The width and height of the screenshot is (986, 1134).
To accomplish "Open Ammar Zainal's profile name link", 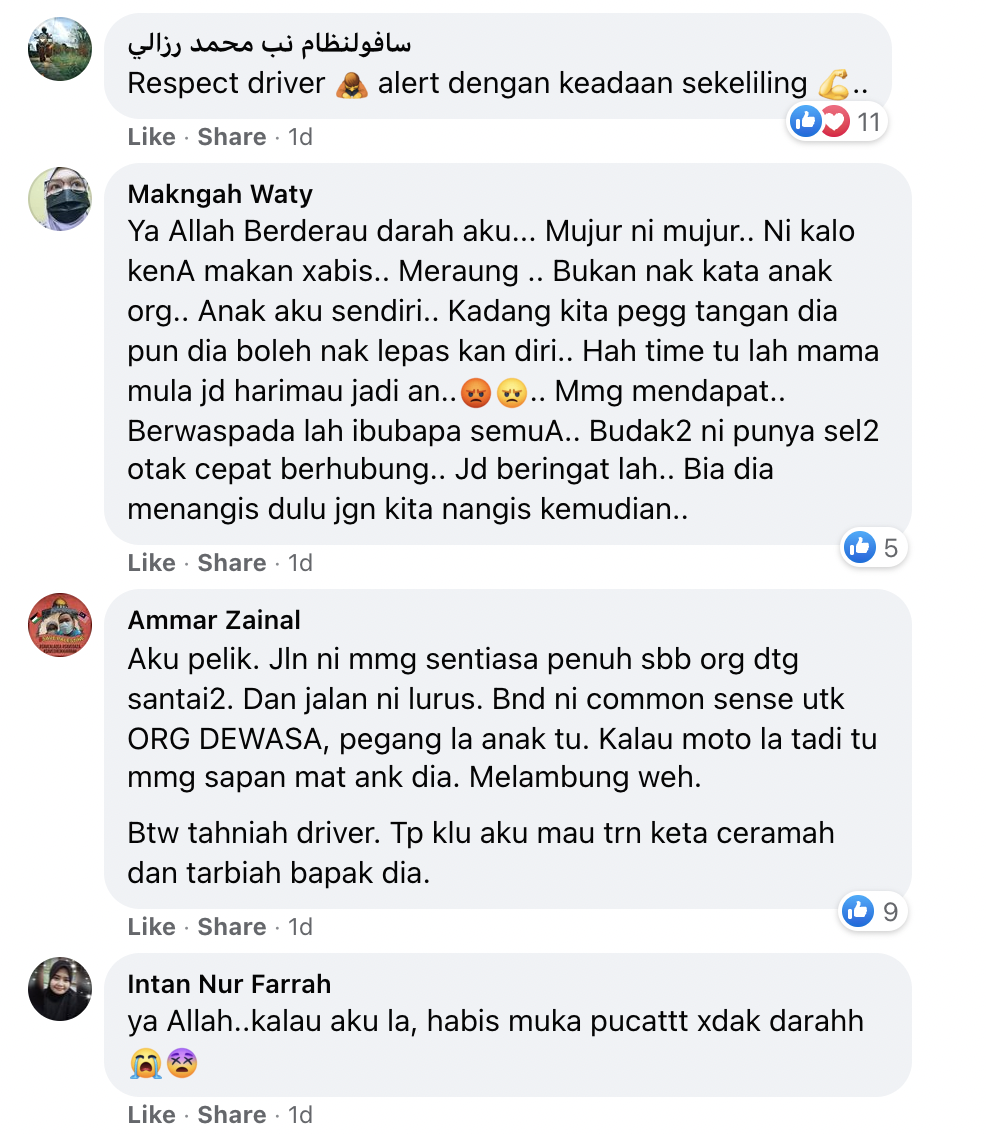I will (x=214, y=620).
